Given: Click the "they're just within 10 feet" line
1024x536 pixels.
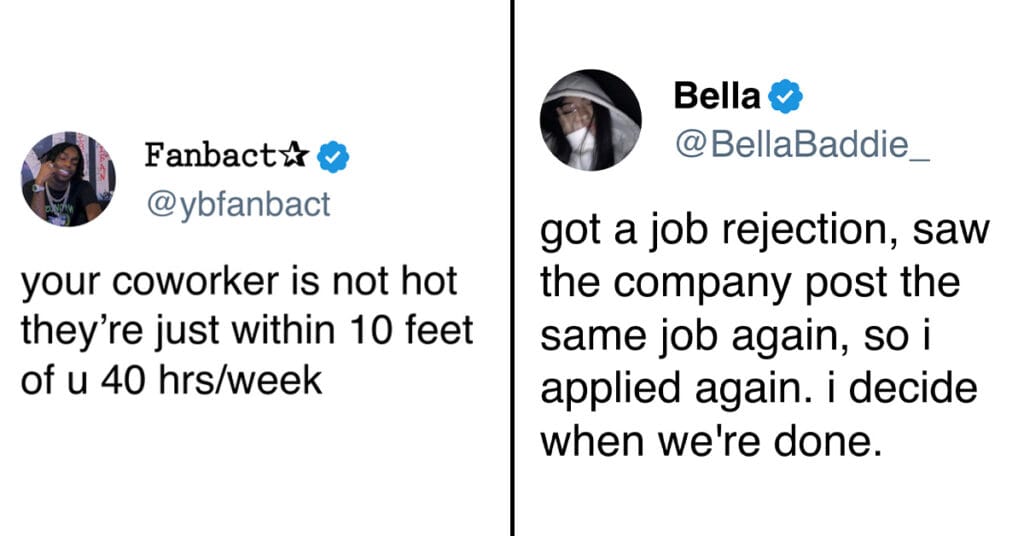Looking at the screenshot, I should point(246,332).
